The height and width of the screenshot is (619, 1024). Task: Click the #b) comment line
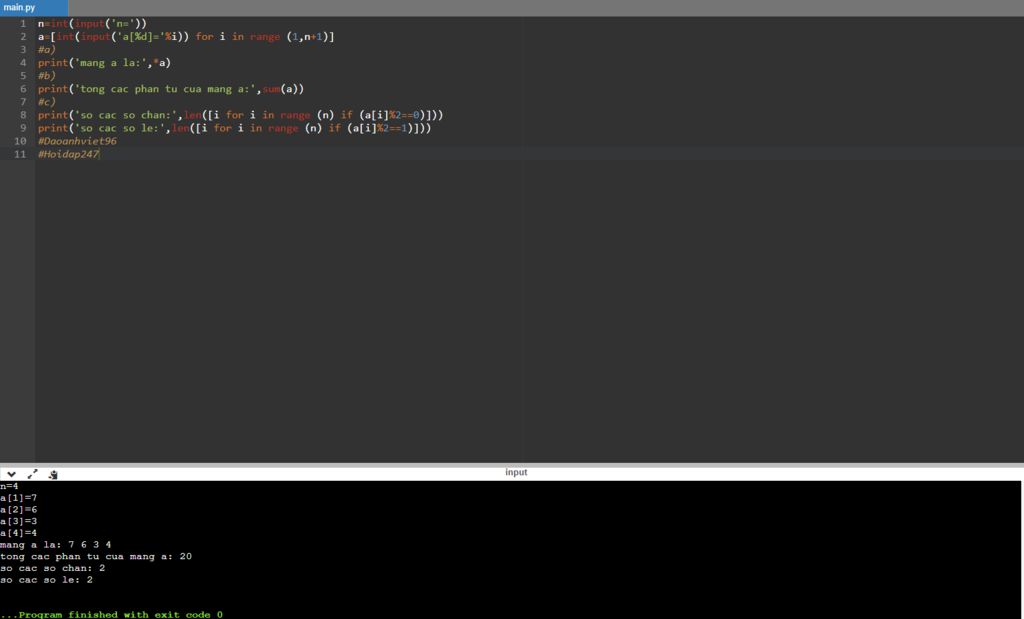(46, 76)
